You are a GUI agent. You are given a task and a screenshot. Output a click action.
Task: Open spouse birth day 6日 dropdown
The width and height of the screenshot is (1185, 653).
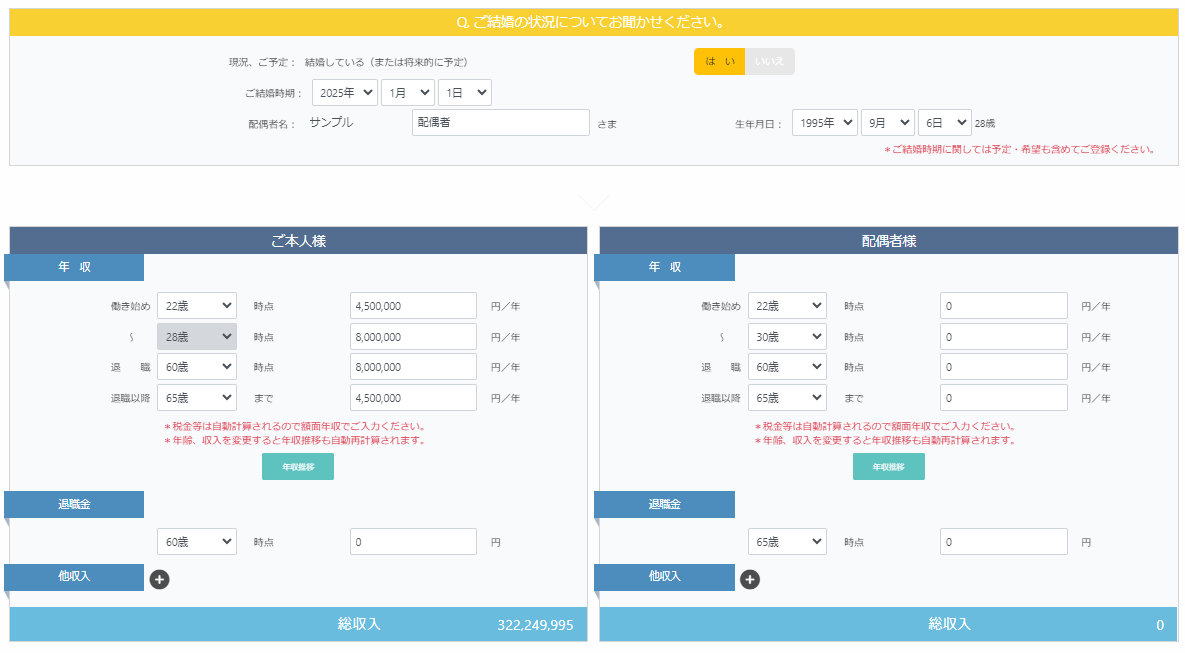(x=944, y=122)
